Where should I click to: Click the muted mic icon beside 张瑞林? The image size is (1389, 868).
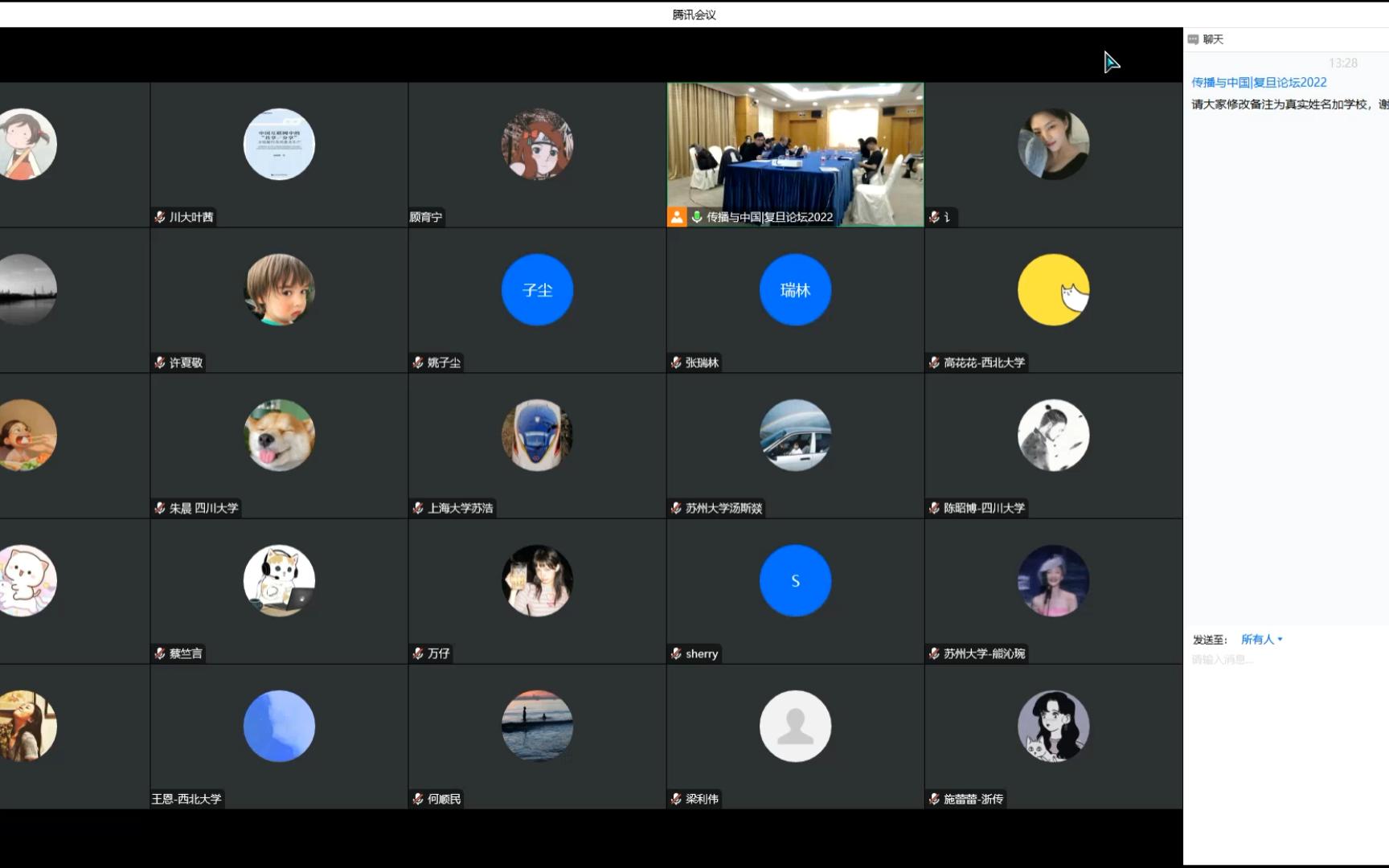[676, 362]
